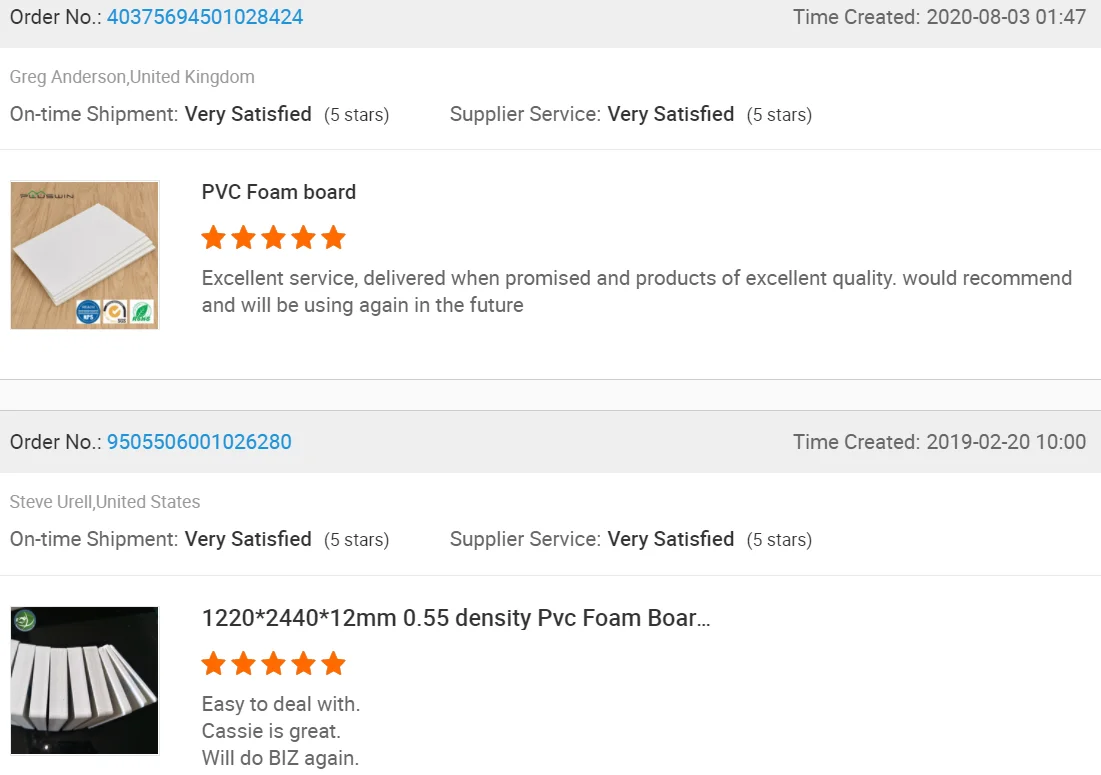Click reviewer name Steve Urell, United States

[105, 502]
